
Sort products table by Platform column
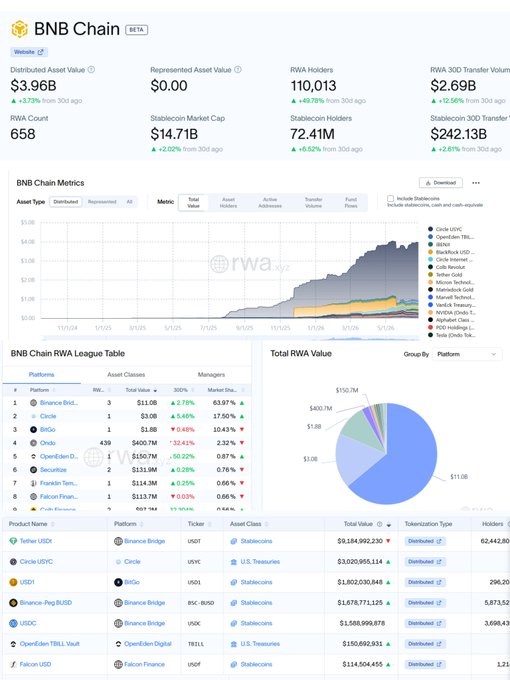pyautogui.click(x=128, y=524)
